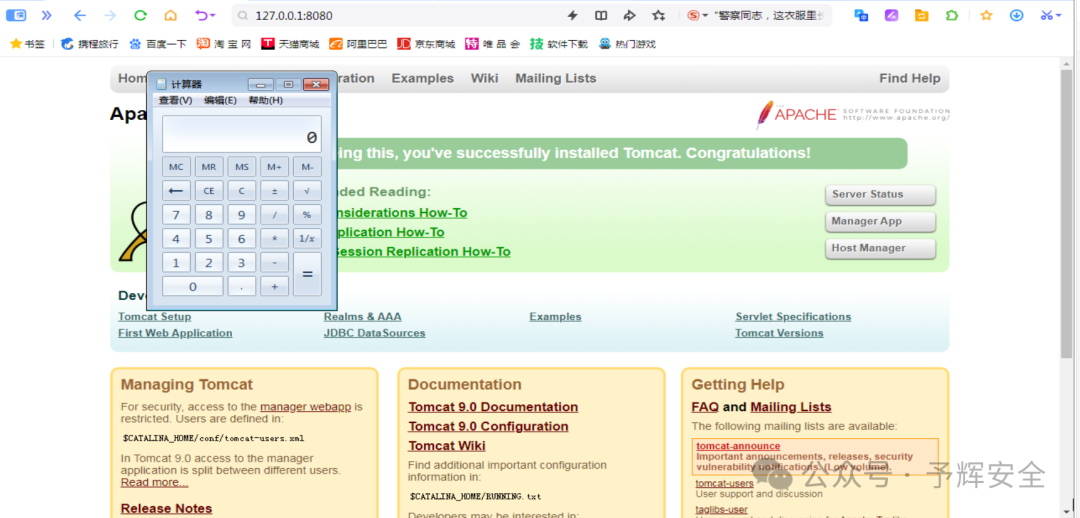Open the blue downloads icon
The height and width of the screenshot is (518, 1080).
tap(1017, 15)
